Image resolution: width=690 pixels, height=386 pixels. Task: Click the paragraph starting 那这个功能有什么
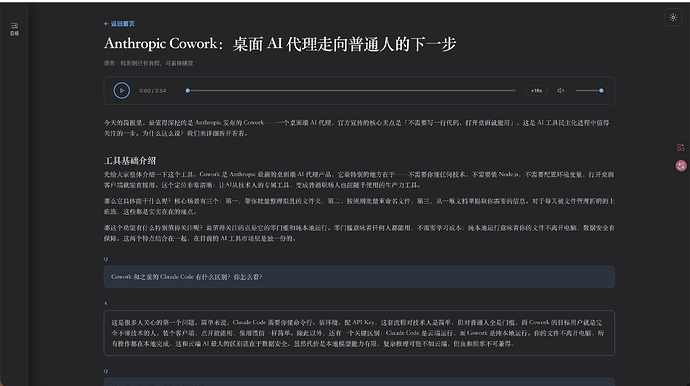(x=359, y=233)
